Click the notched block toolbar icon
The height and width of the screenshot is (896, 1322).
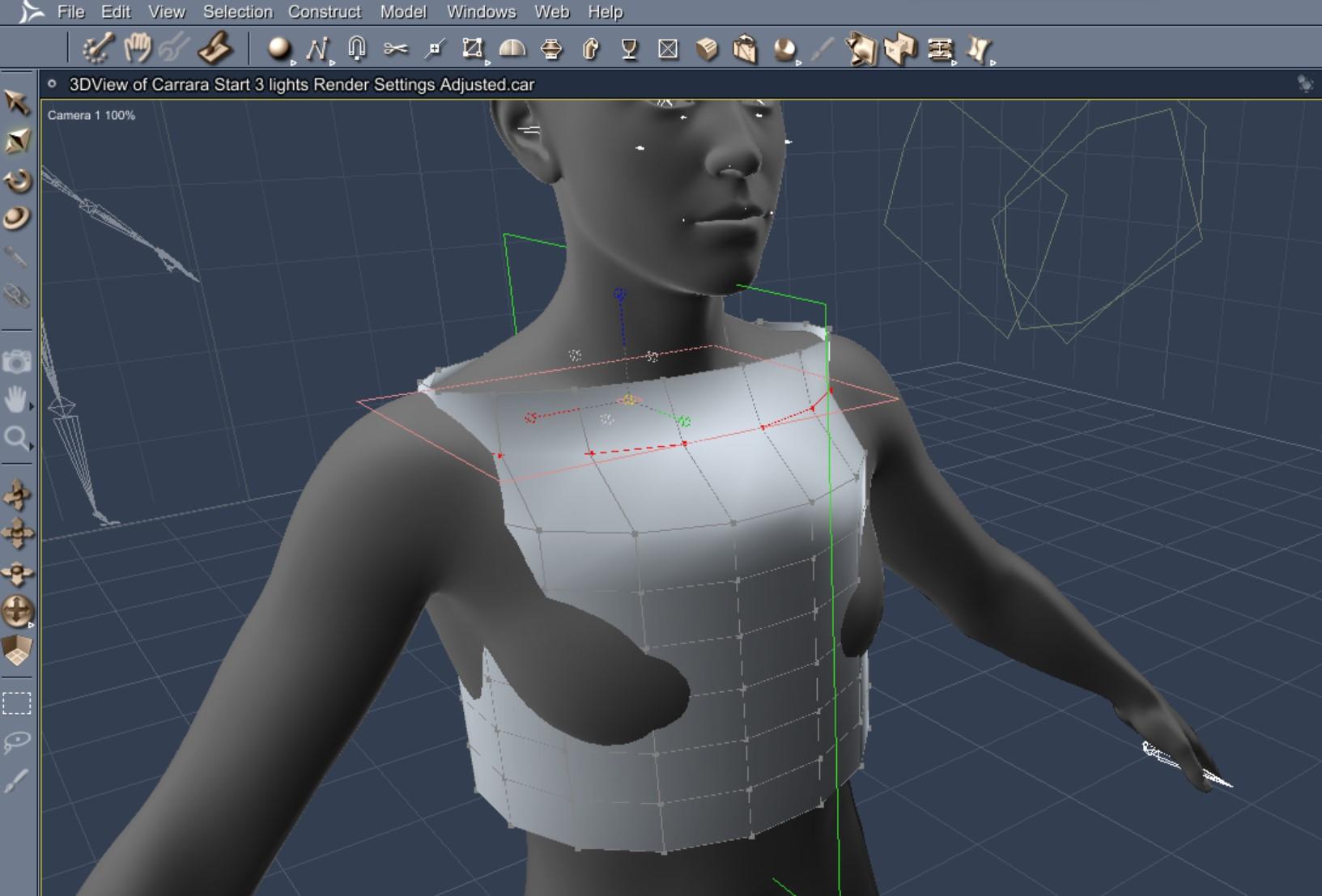[x=899, y=49]
